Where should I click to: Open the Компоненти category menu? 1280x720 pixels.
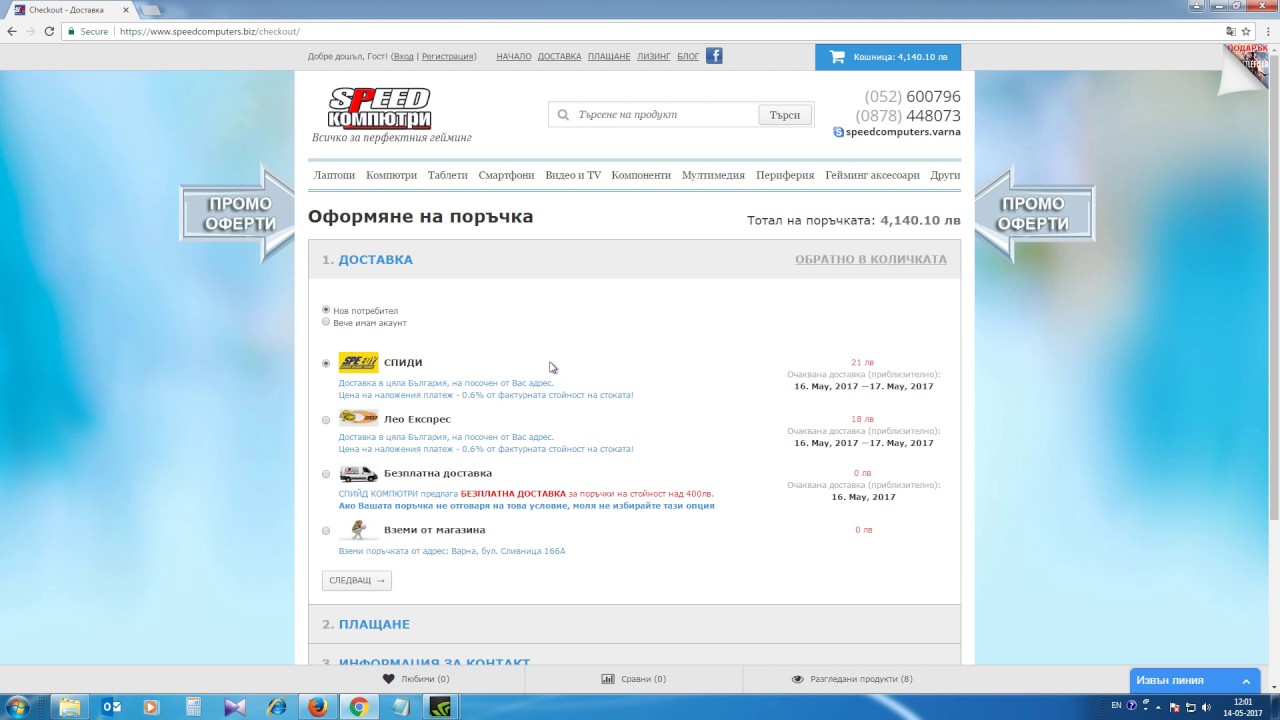(641, 175)
